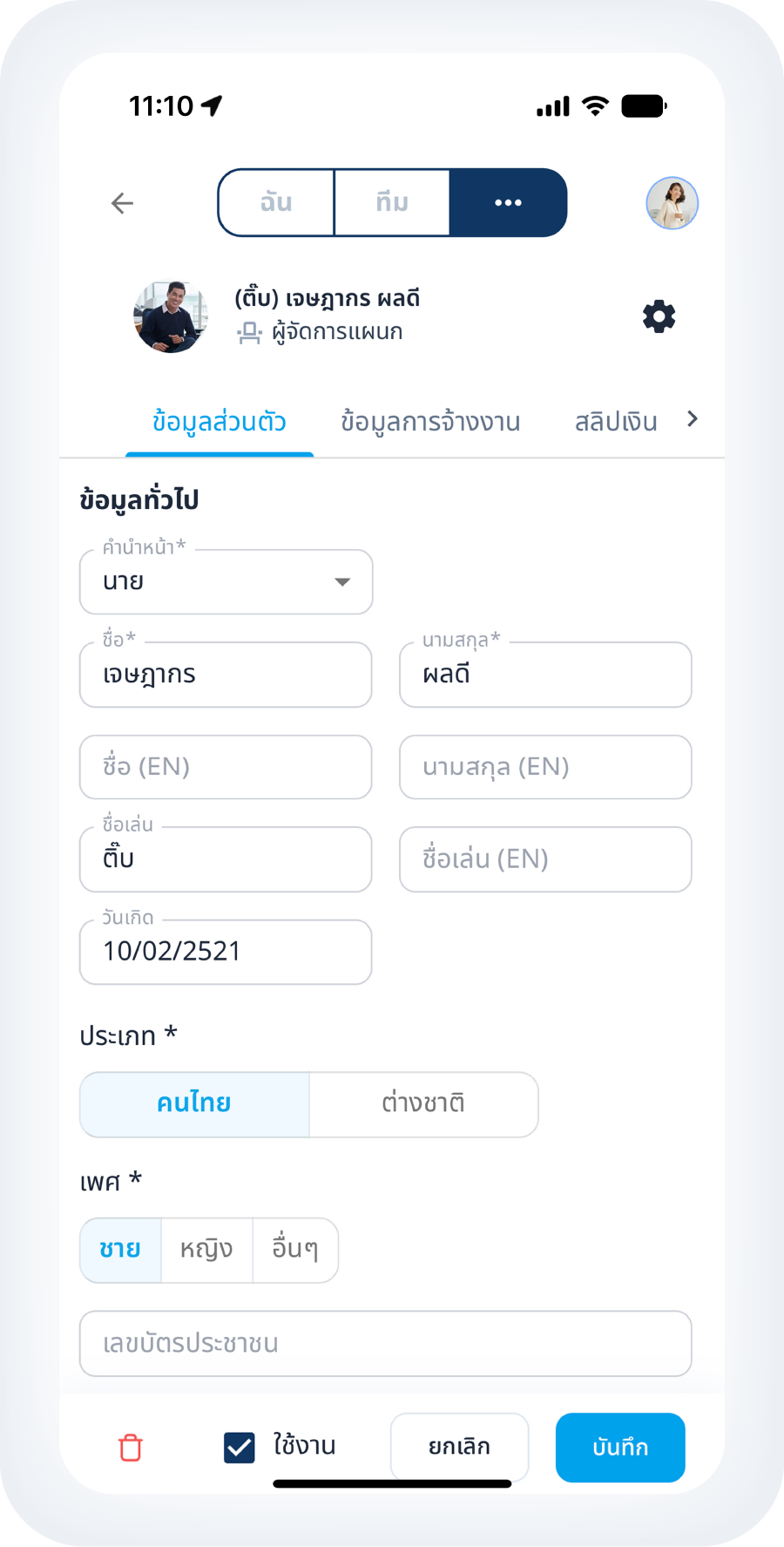The width and height of the screenshot is (784, 1547).
Task: Open the คำนำหน้า dropdown
Action: point(226,582)
